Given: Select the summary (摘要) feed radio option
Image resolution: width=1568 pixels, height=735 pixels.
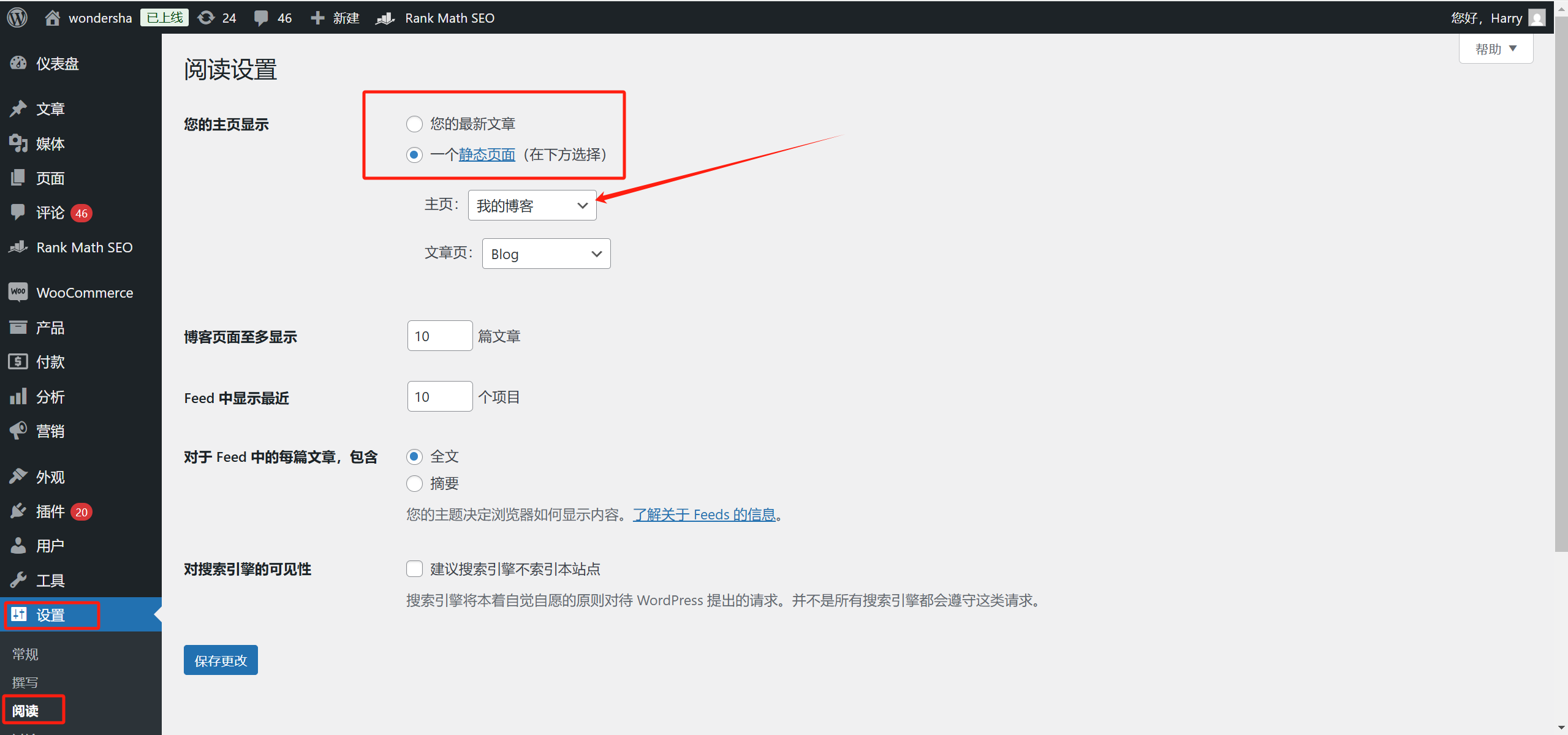Looking at the screenshot, I should coord(414,483).
